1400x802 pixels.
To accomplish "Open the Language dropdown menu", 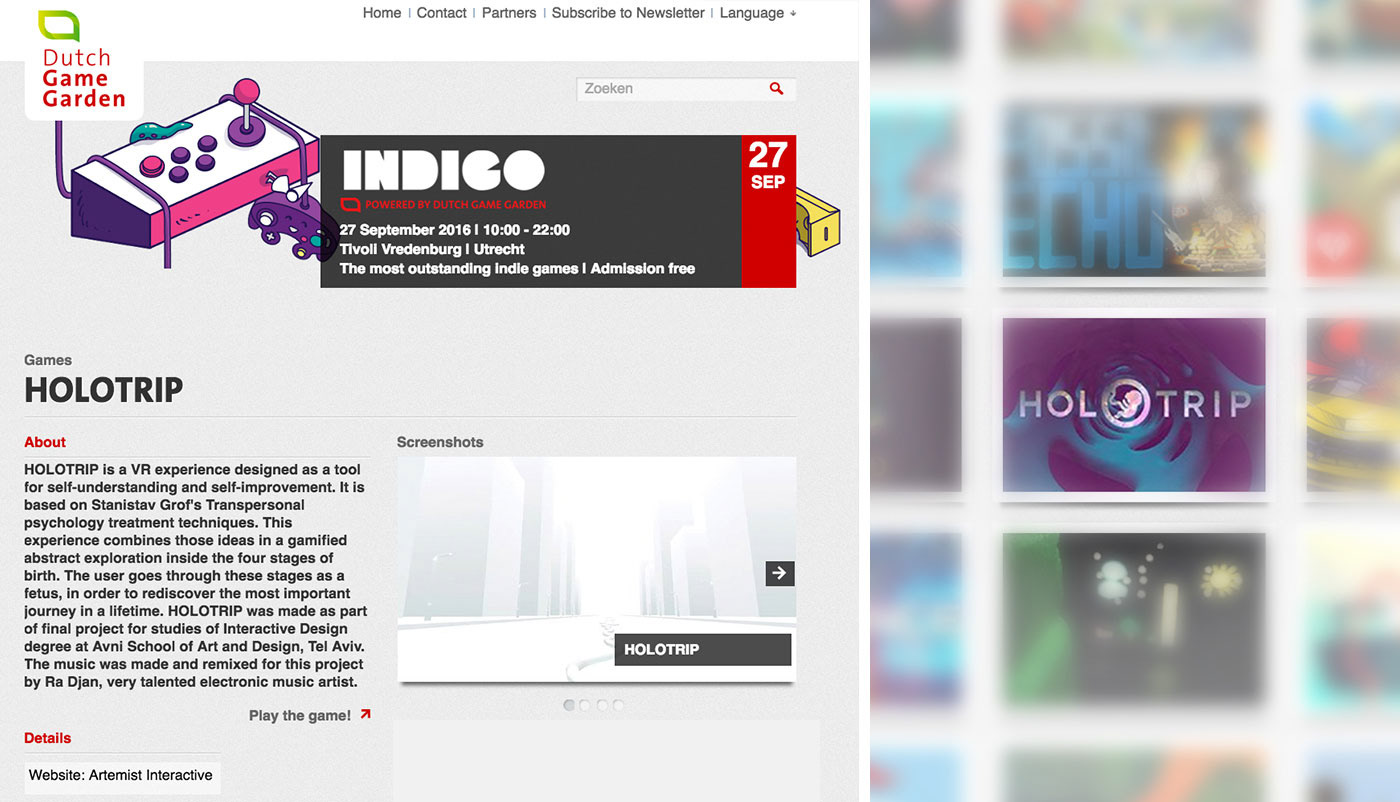I will pyautogui.click(x=758, y=13).
